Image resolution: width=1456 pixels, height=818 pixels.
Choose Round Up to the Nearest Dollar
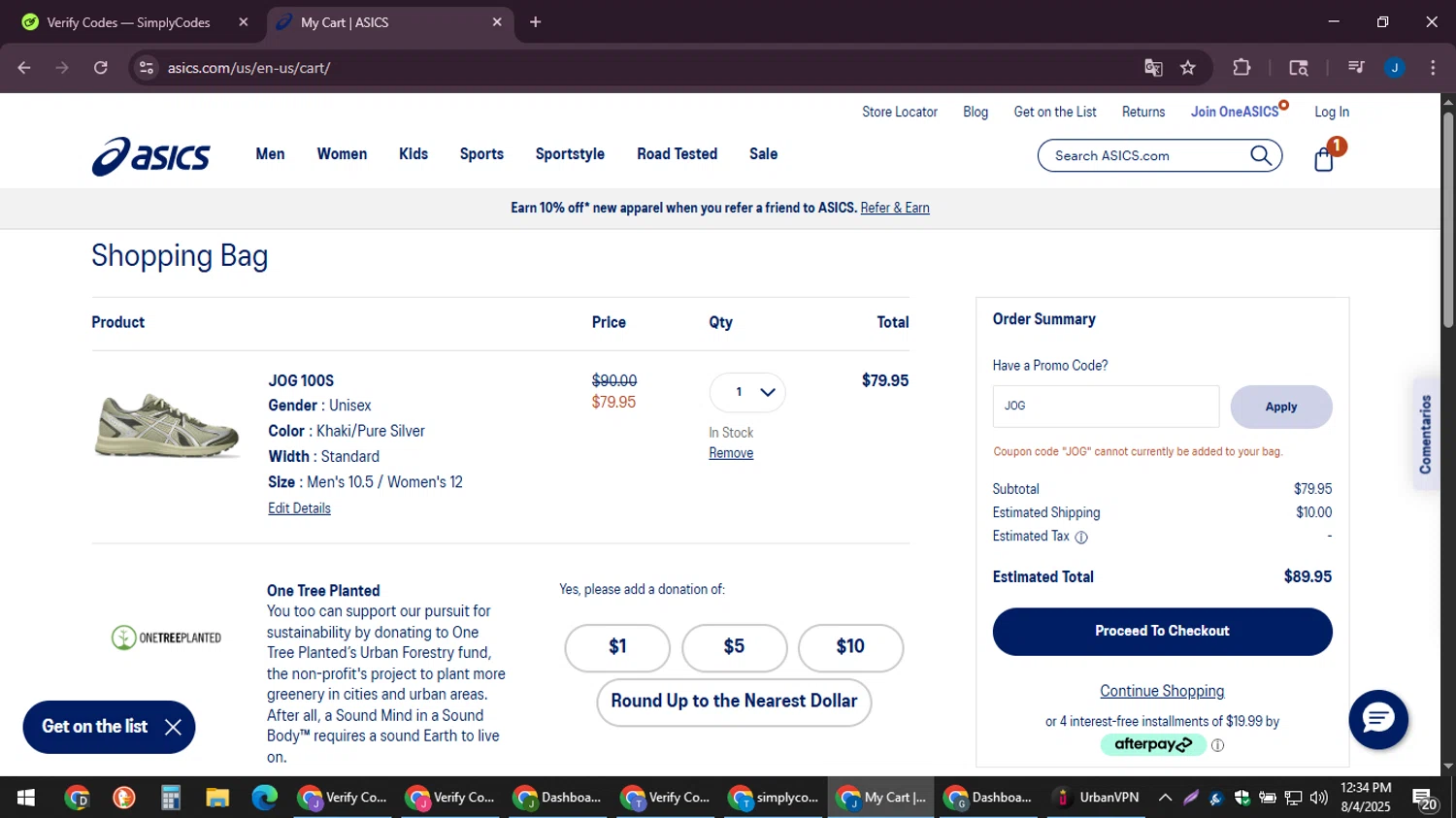(x=734, y=702)
